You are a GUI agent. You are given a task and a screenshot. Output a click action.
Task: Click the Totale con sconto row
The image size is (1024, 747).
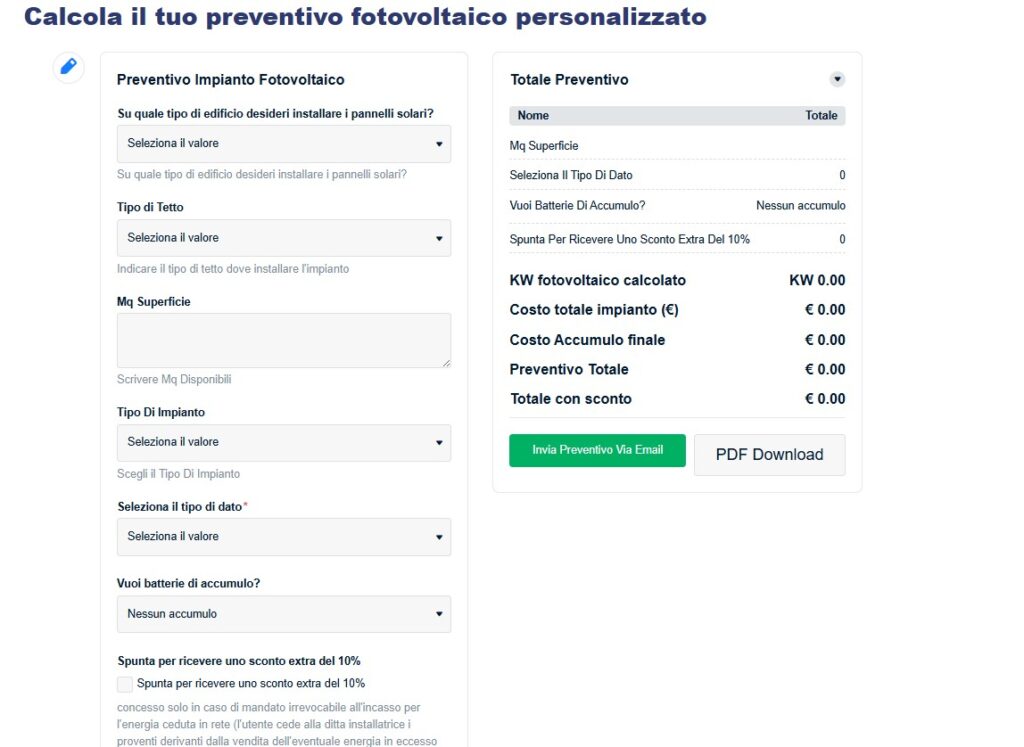(x=677, y=399)
